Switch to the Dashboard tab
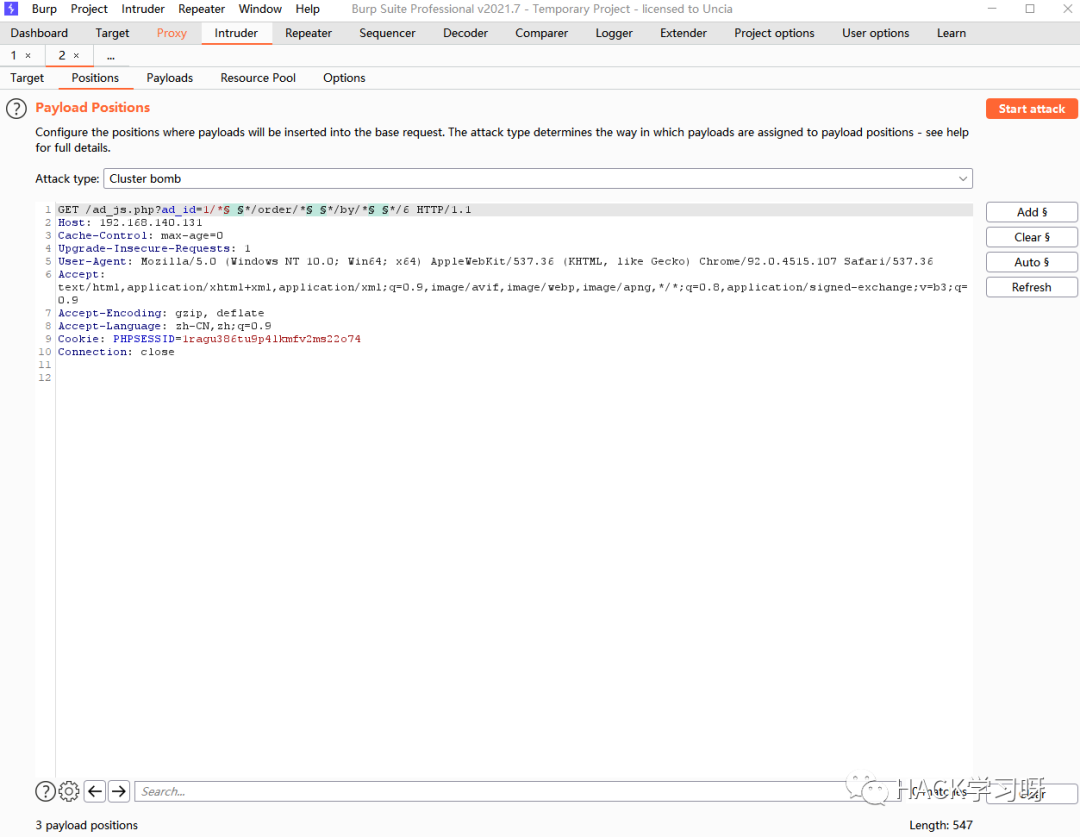Image resolution: width=1080 pixels, height=837 pixels. [39, 33]
